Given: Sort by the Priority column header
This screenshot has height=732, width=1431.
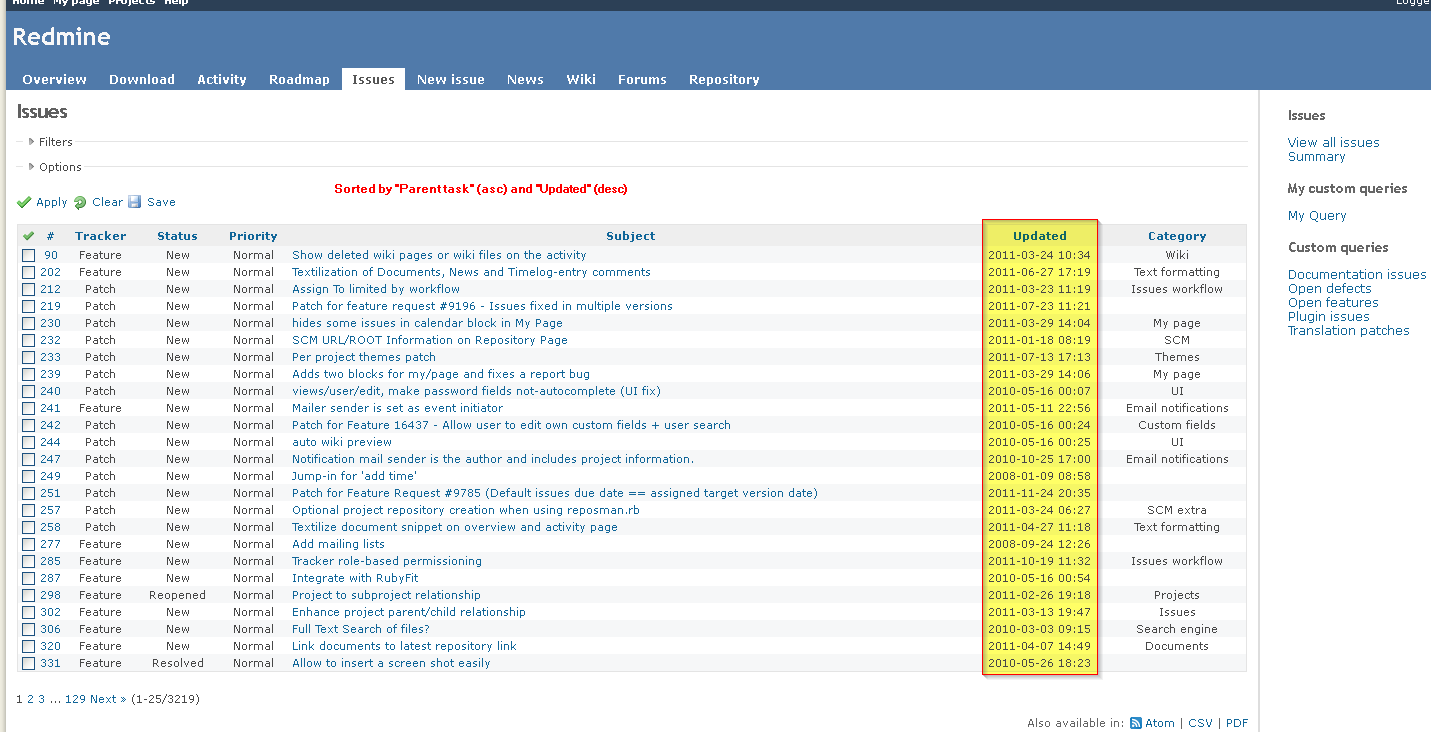Looking at the screenshot, I should [x=253, y=237].
